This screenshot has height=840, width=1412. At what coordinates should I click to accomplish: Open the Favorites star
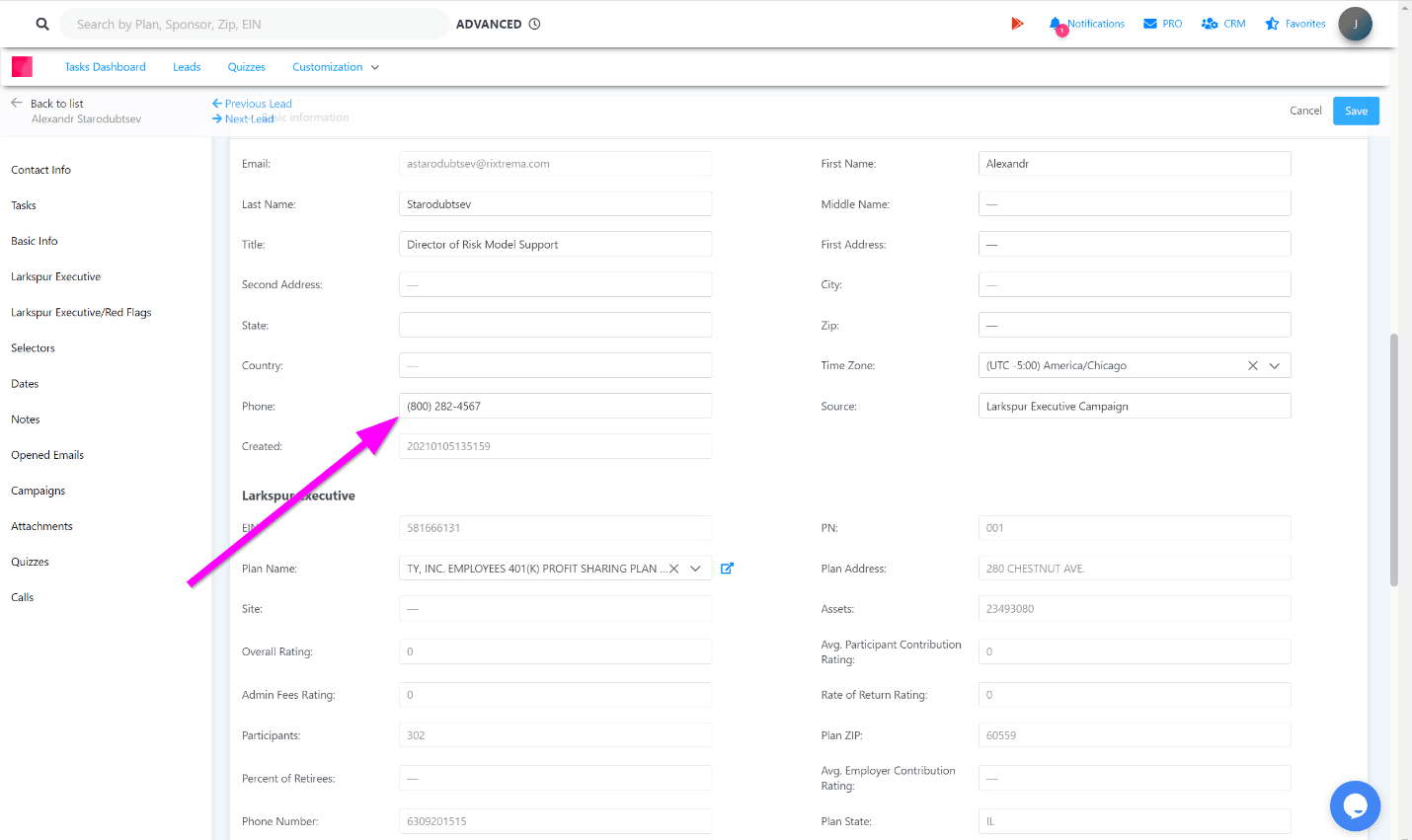1273,24
